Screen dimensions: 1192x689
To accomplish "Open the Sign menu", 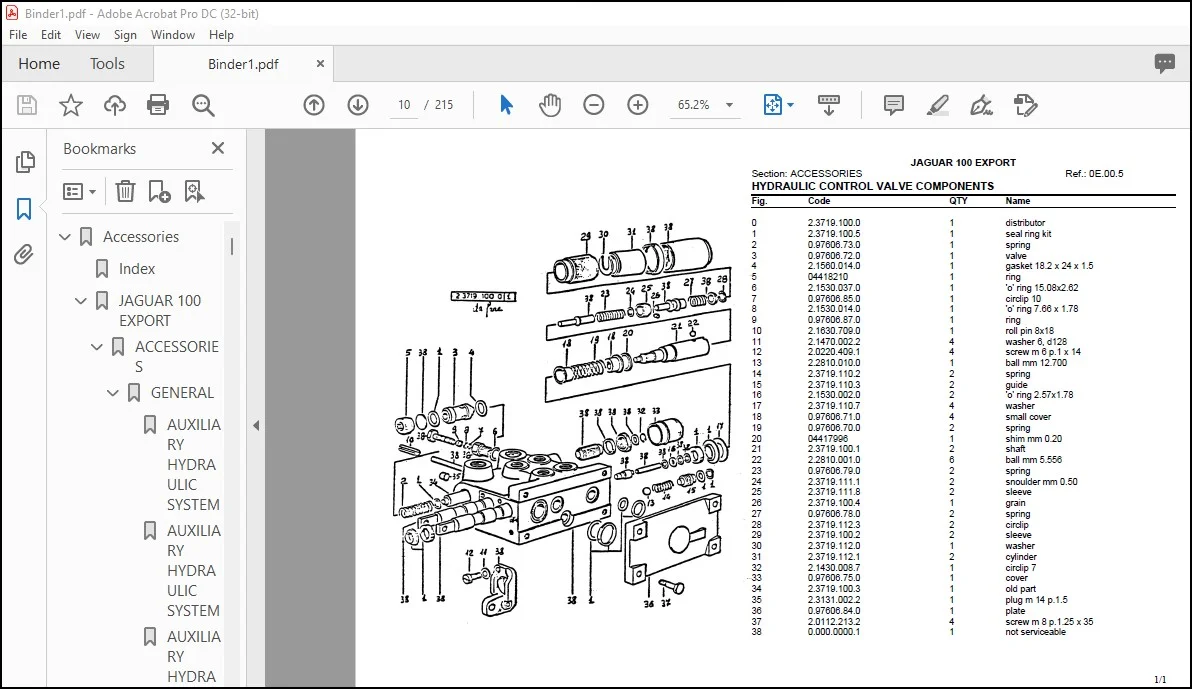I will click(x=125, y=35).
